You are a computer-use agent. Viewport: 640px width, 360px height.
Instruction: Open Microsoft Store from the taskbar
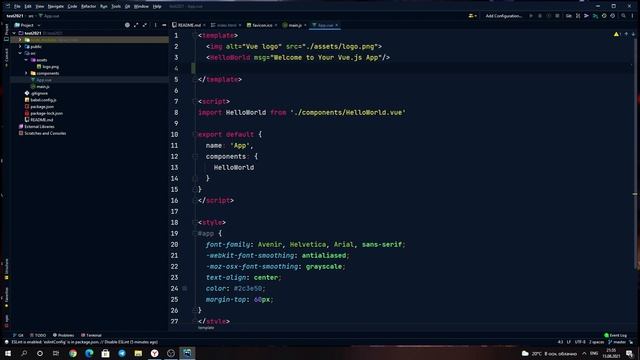(x=105, y=353)
